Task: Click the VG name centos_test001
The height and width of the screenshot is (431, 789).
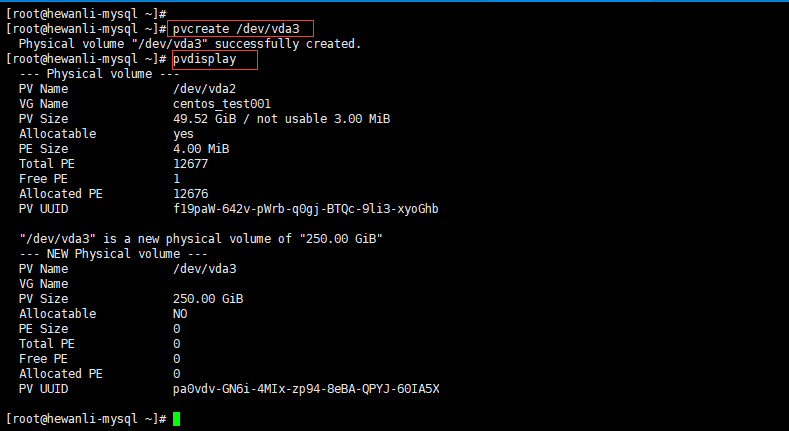Action: pyautogui.click(x=222, y=104)
